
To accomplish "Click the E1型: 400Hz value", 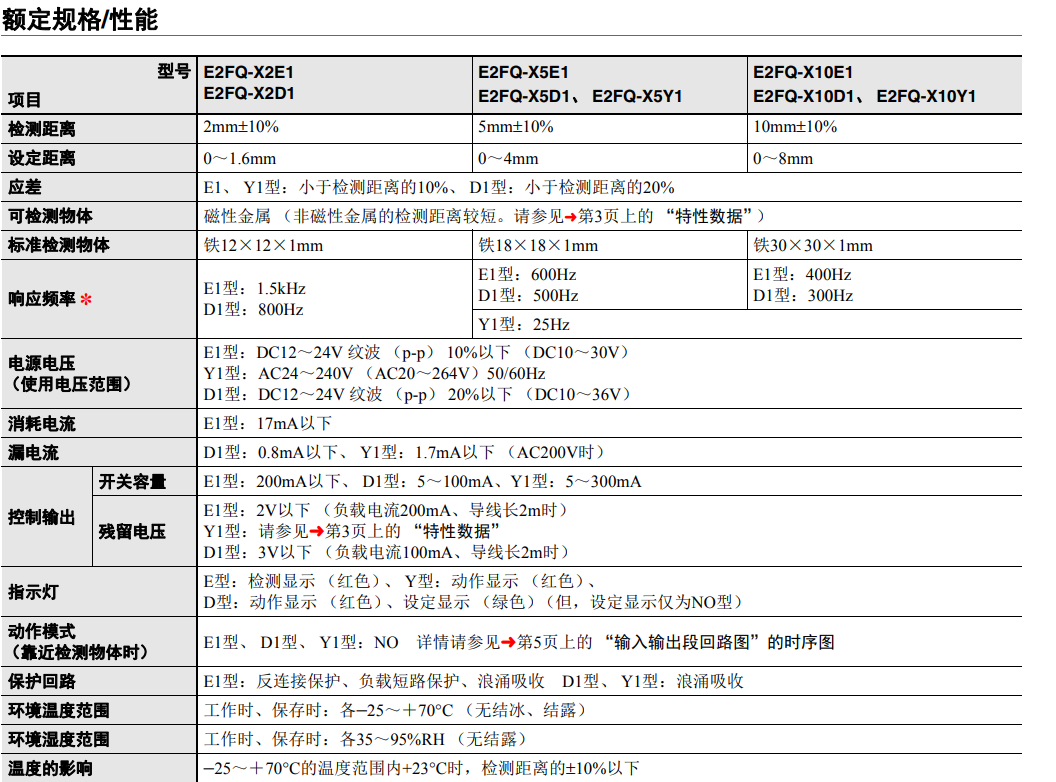I will pyautogui.click(x=802, y=275).
